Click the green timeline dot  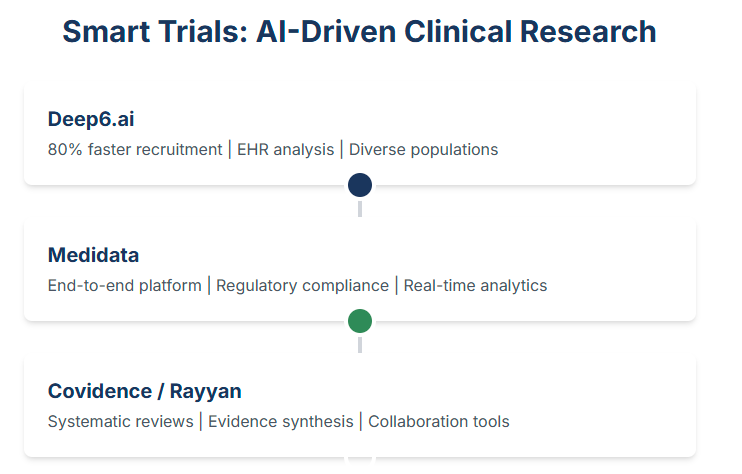tap(360, 321)
